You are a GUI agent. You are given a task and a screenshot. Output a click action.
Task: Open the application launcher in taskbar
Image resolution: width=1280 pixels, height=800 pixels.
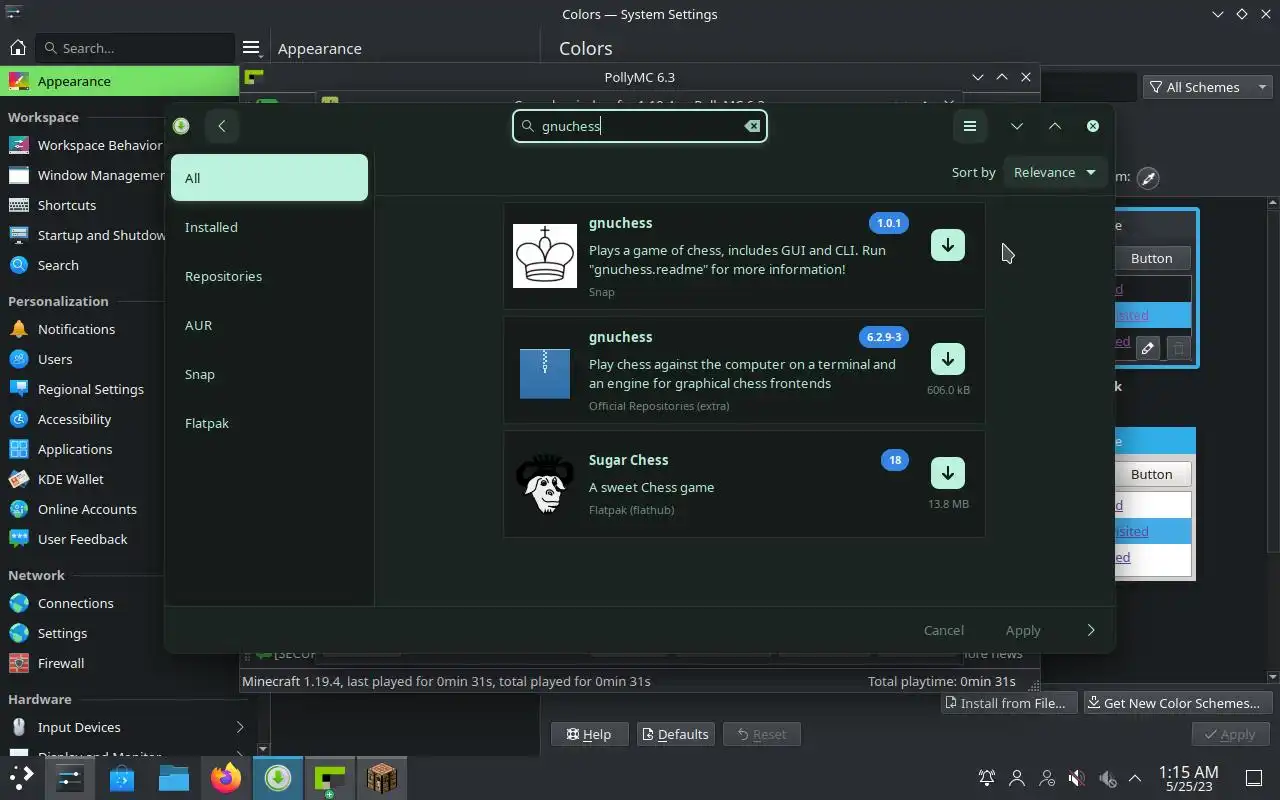click(21, 777)
